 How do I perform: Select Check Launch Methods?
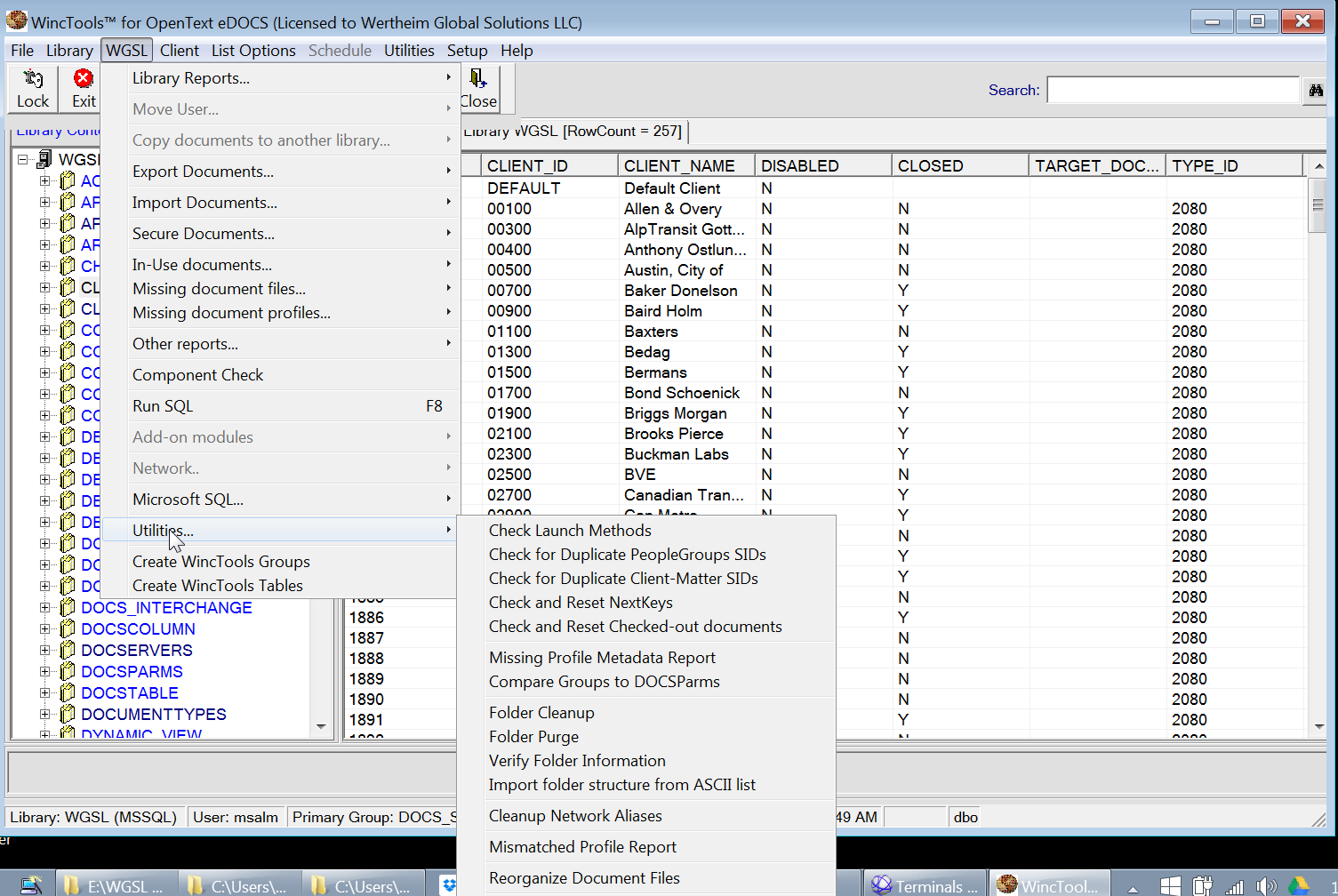(646, 531)
